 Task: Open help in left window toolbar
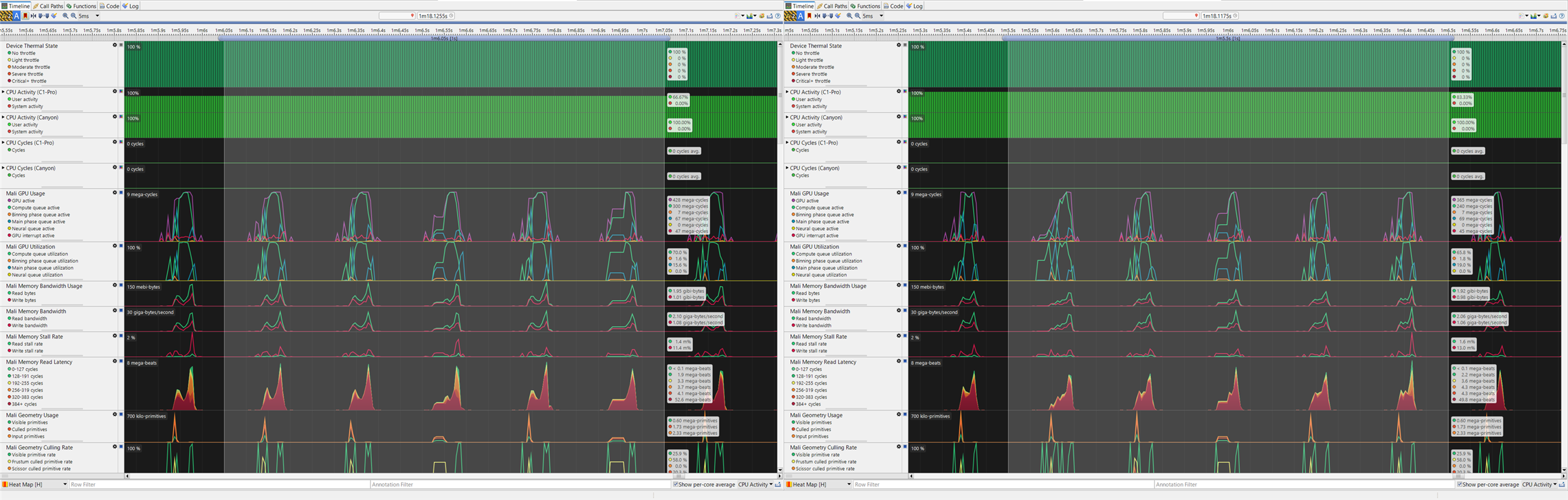click(777, 16)
